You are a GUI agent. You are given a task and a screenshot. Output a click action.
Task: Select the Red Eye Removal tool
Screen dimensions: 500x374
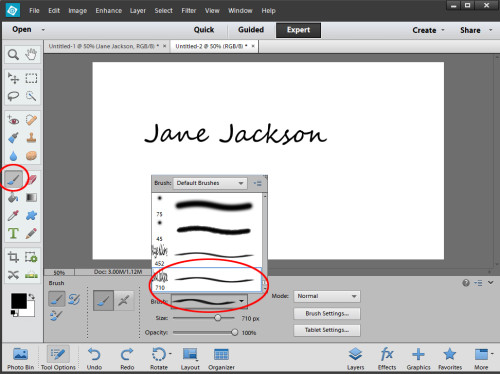[13, 120]
